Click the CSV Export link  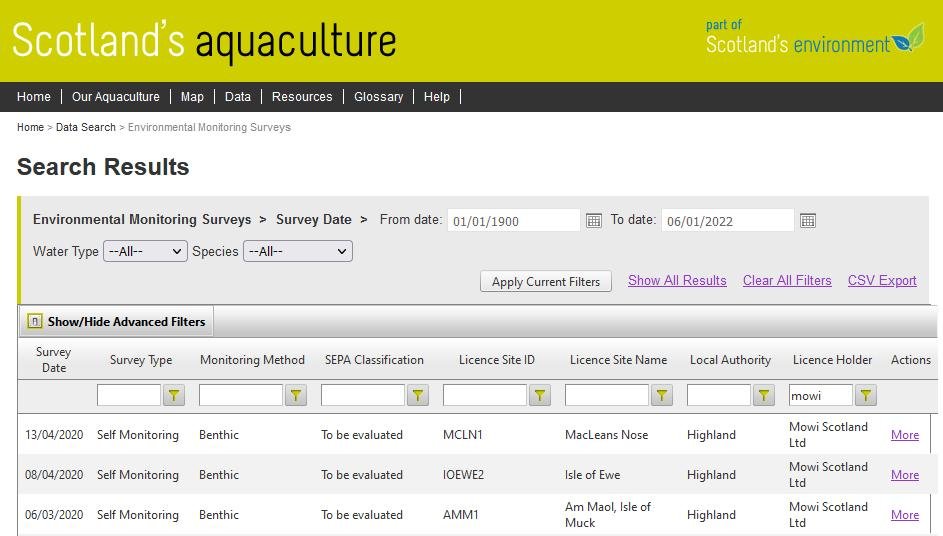(x=882, y=281)
